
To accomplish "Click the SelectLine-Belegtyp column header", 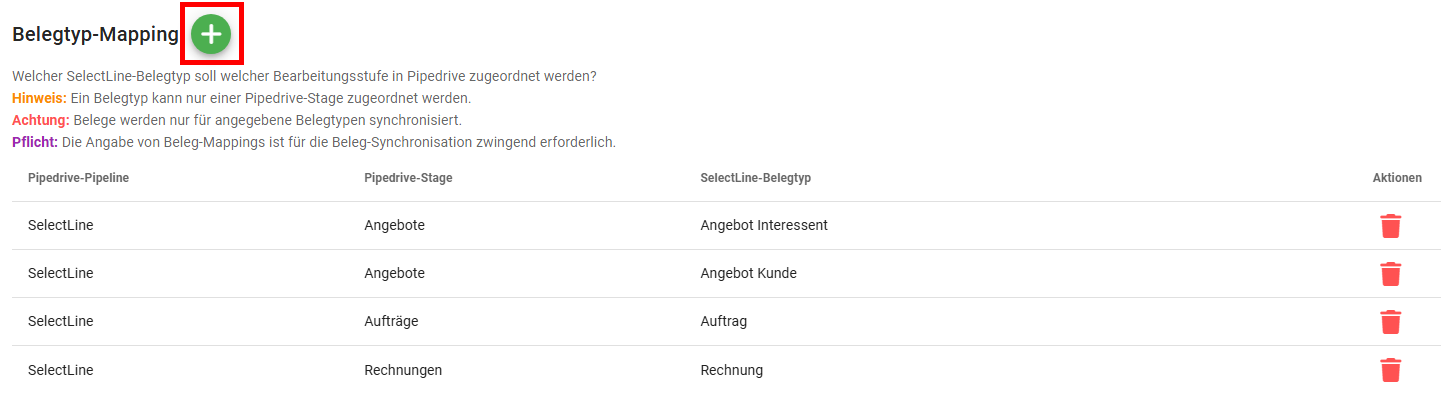I will (756, 178).
